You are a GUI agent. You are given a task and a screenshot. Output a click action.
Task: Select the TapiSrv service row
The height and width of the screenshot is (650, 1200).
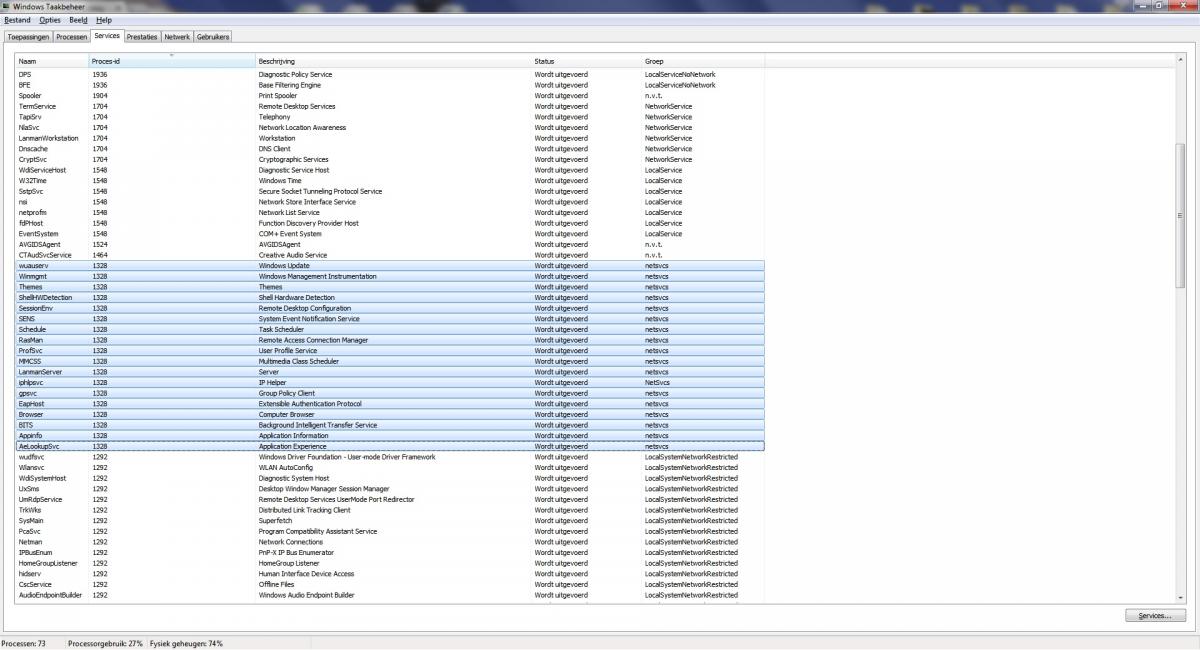[391, 117]
